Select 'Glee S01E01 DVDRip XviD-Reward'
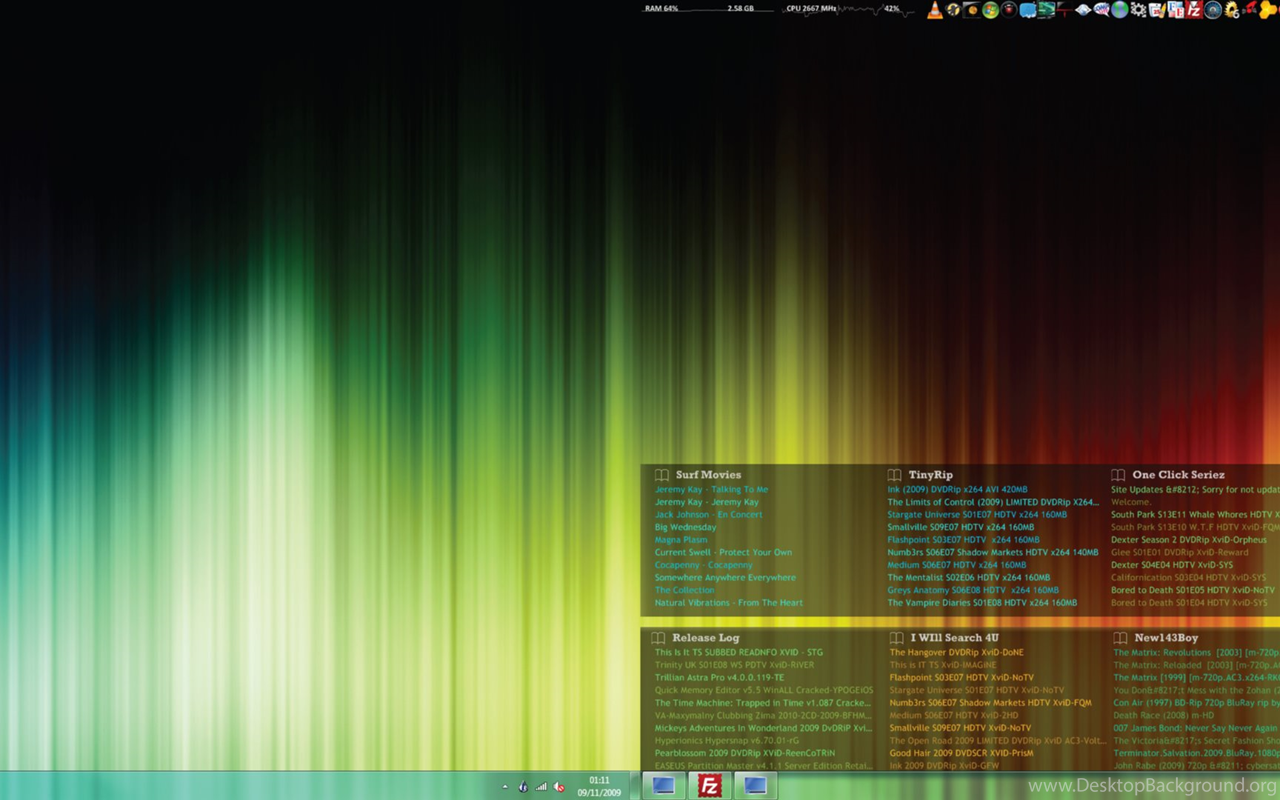The image size is (1280, 800). click(x=1180, y=553)
